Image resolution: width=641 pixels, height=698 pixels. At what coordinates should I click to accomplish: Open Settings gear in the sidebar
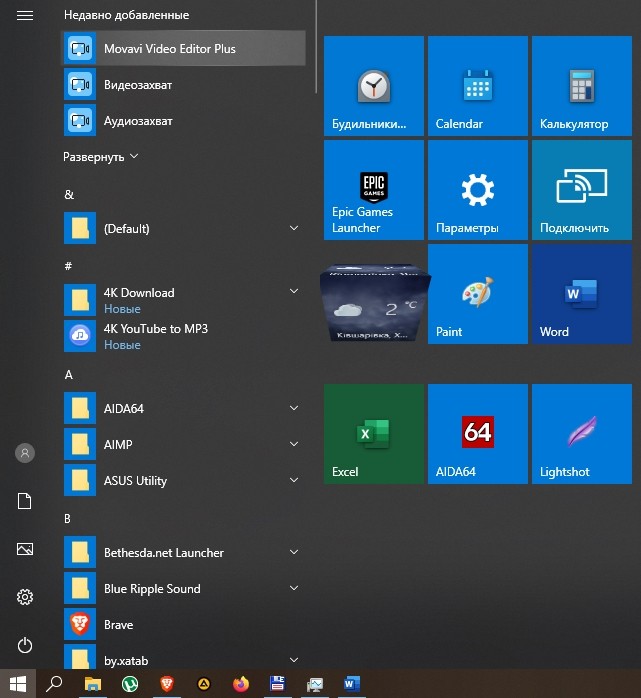[24, 597]
